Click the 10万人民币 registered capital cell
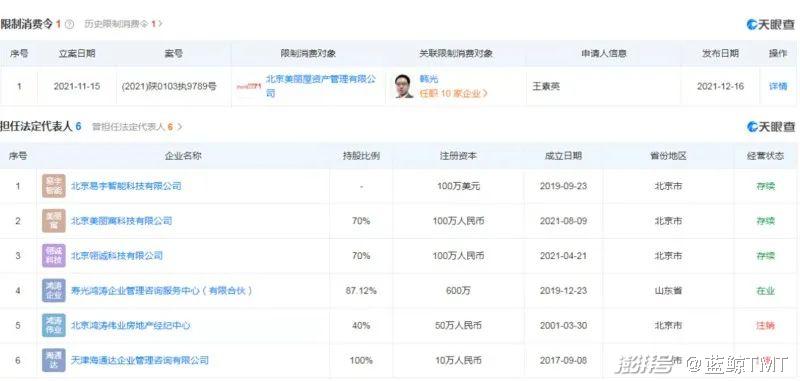The width and height of the screenshot is (800, 381). (458, 360)
